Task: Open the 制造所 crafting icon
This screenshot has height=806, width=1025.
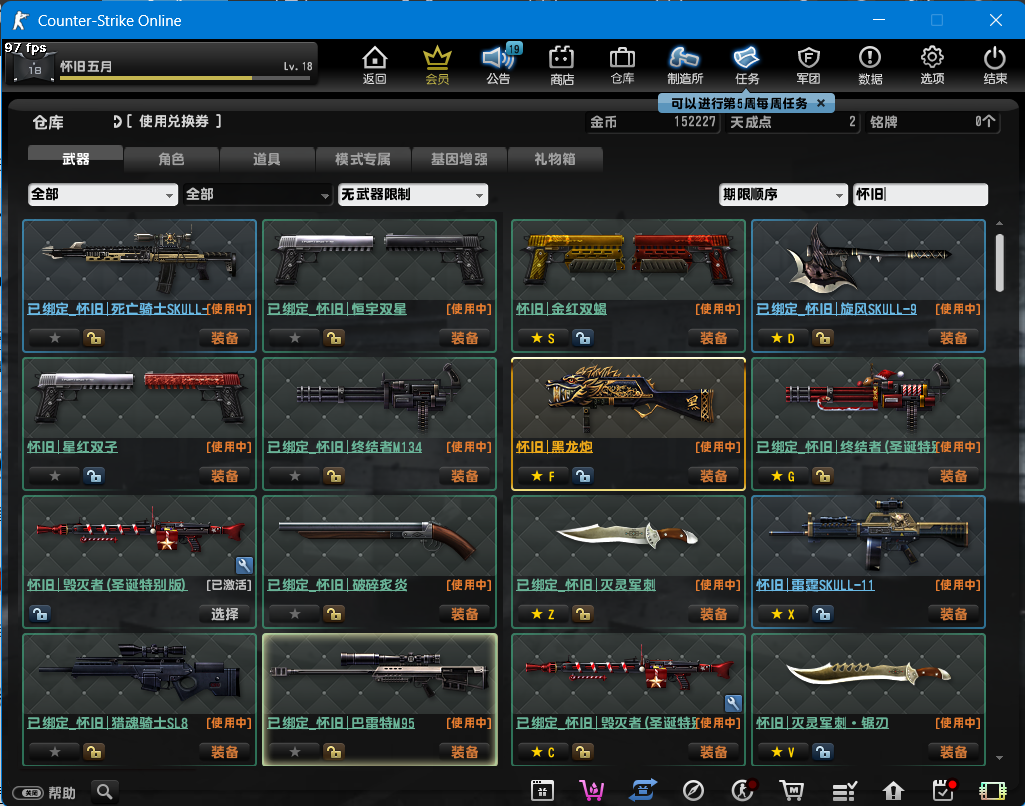Action: tap(684, 65)
